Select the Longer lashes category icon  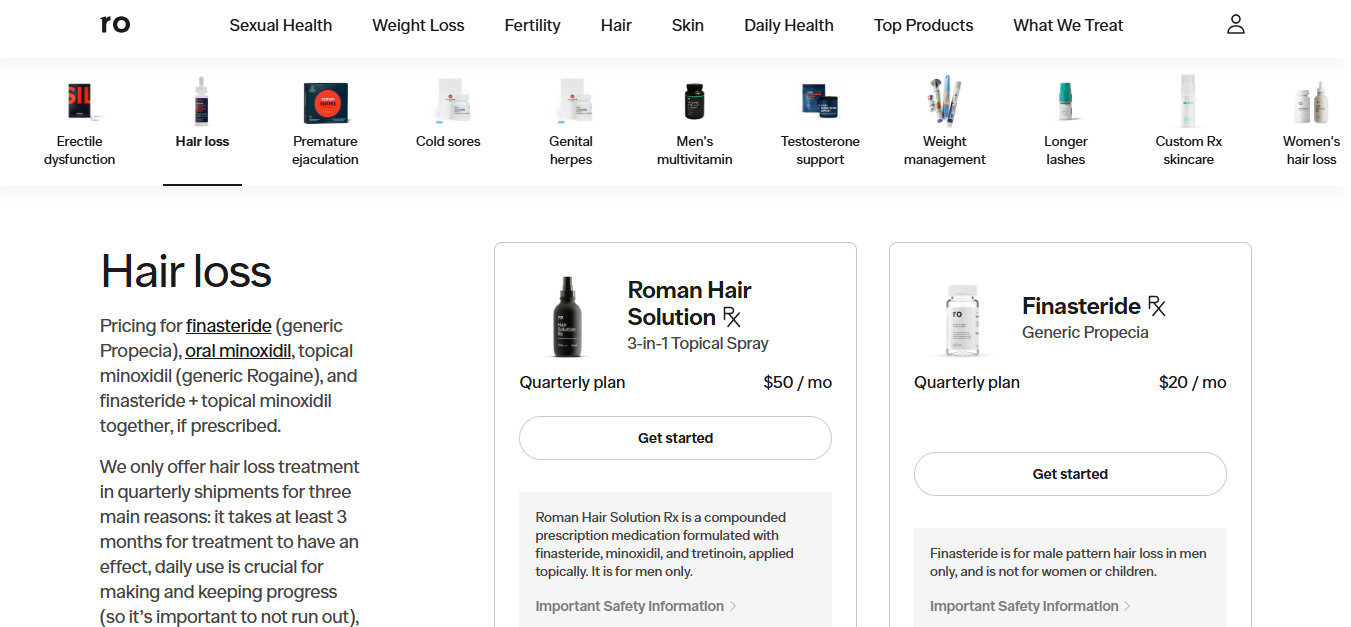[1065, 101]
